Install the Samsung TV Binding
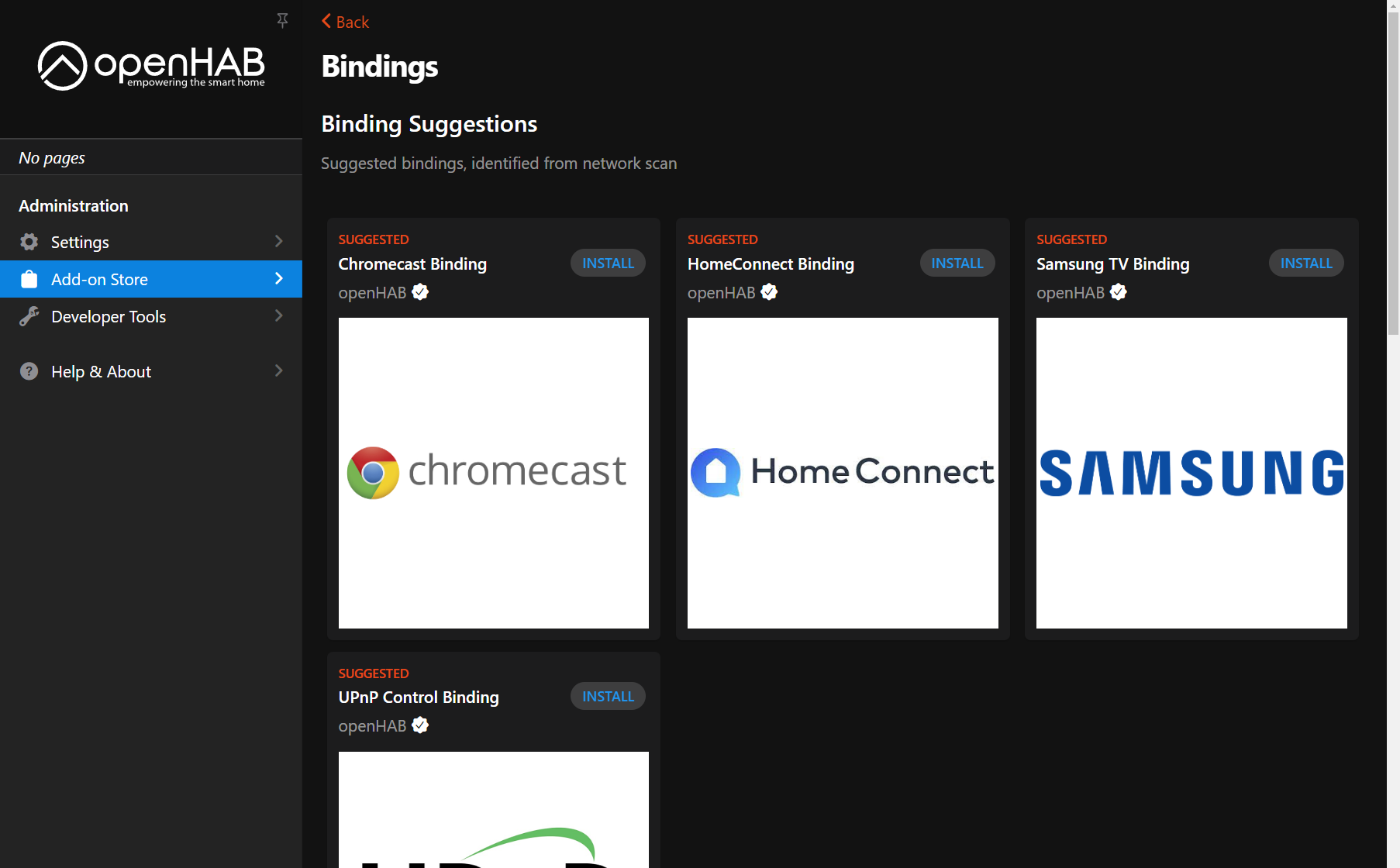 (1306, 263)
